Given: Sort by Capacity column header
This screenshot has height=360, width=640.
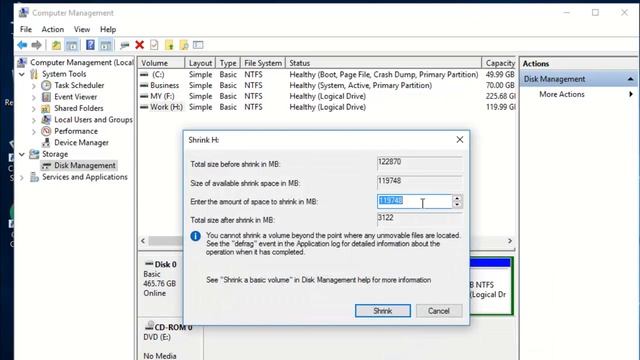Looking at the screenshot, I should click(x=499, y=63).
